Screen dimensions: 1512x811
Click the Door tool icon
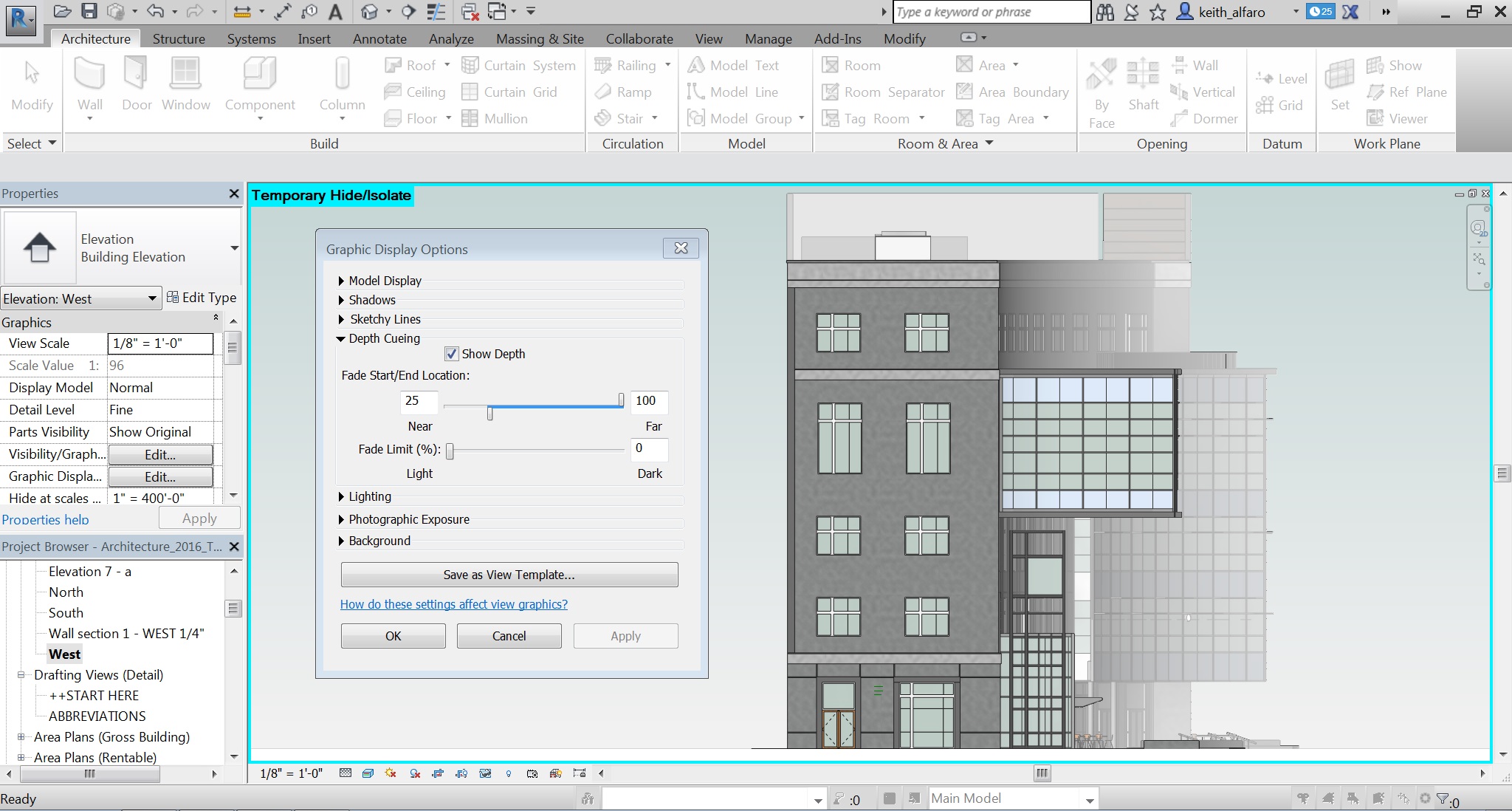tap(137, 75)
